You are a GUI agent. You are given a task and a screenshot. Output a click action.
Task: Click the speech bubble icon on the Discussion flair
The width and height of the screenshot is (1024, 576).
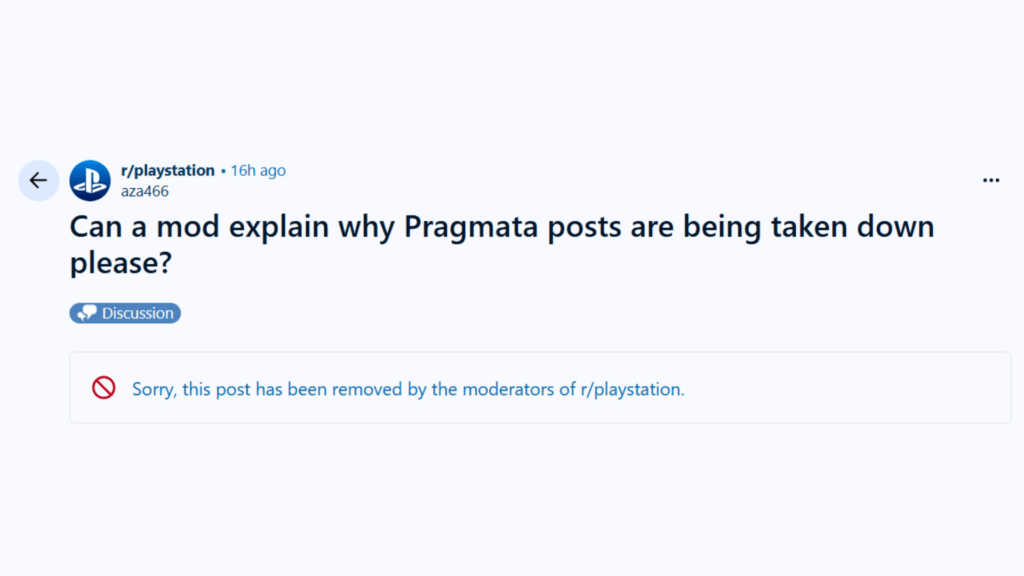[x=86, y=312]
